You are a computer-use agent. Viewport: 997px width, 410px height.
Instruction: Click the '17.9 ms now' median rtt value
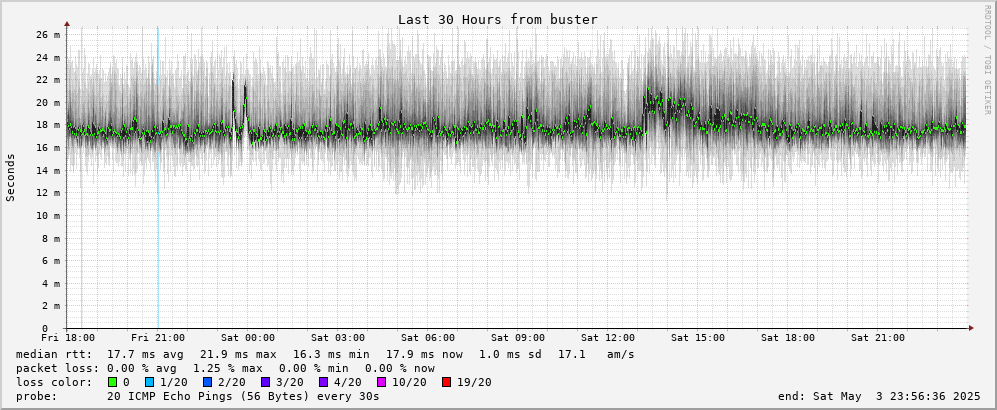(x=424, y=354)
